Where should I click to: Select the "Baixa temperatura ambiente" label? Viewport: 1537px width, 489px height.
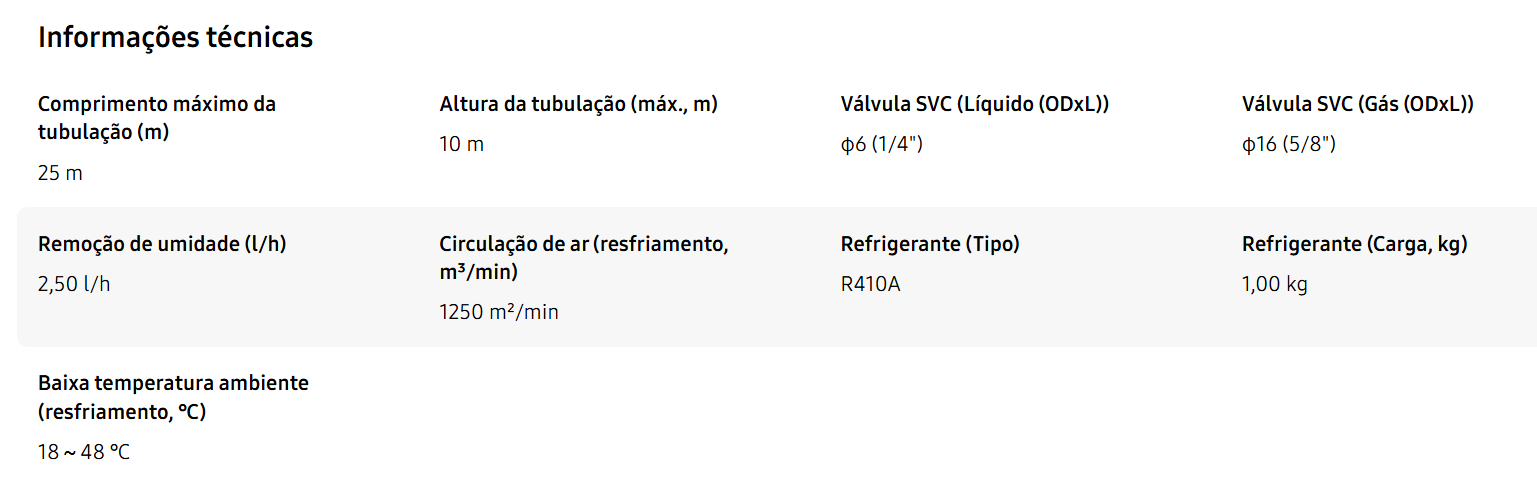point(173,397)
